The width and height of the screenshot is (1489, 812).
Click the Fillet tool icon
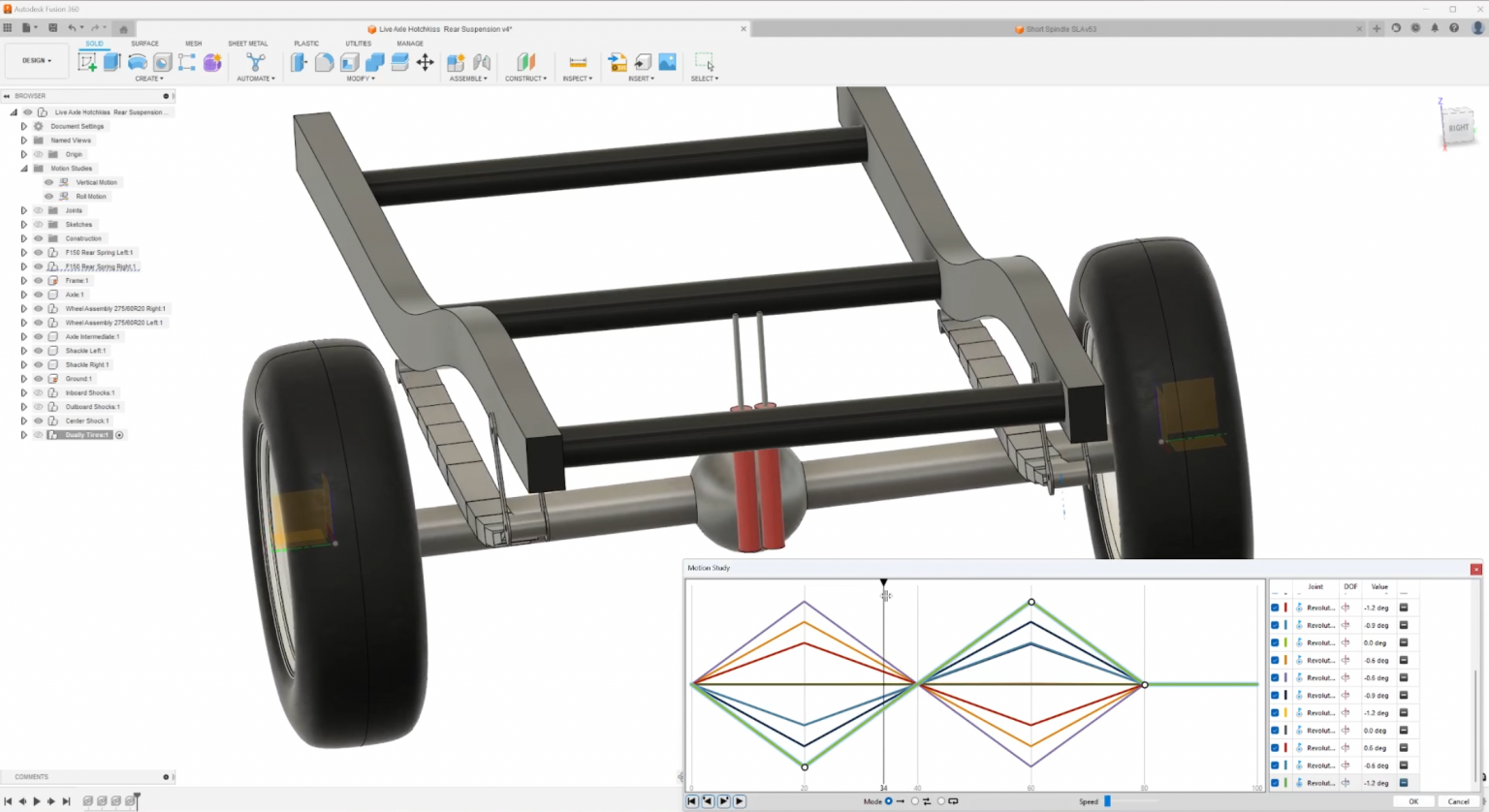pyautogui.click(x=324, y=62)
